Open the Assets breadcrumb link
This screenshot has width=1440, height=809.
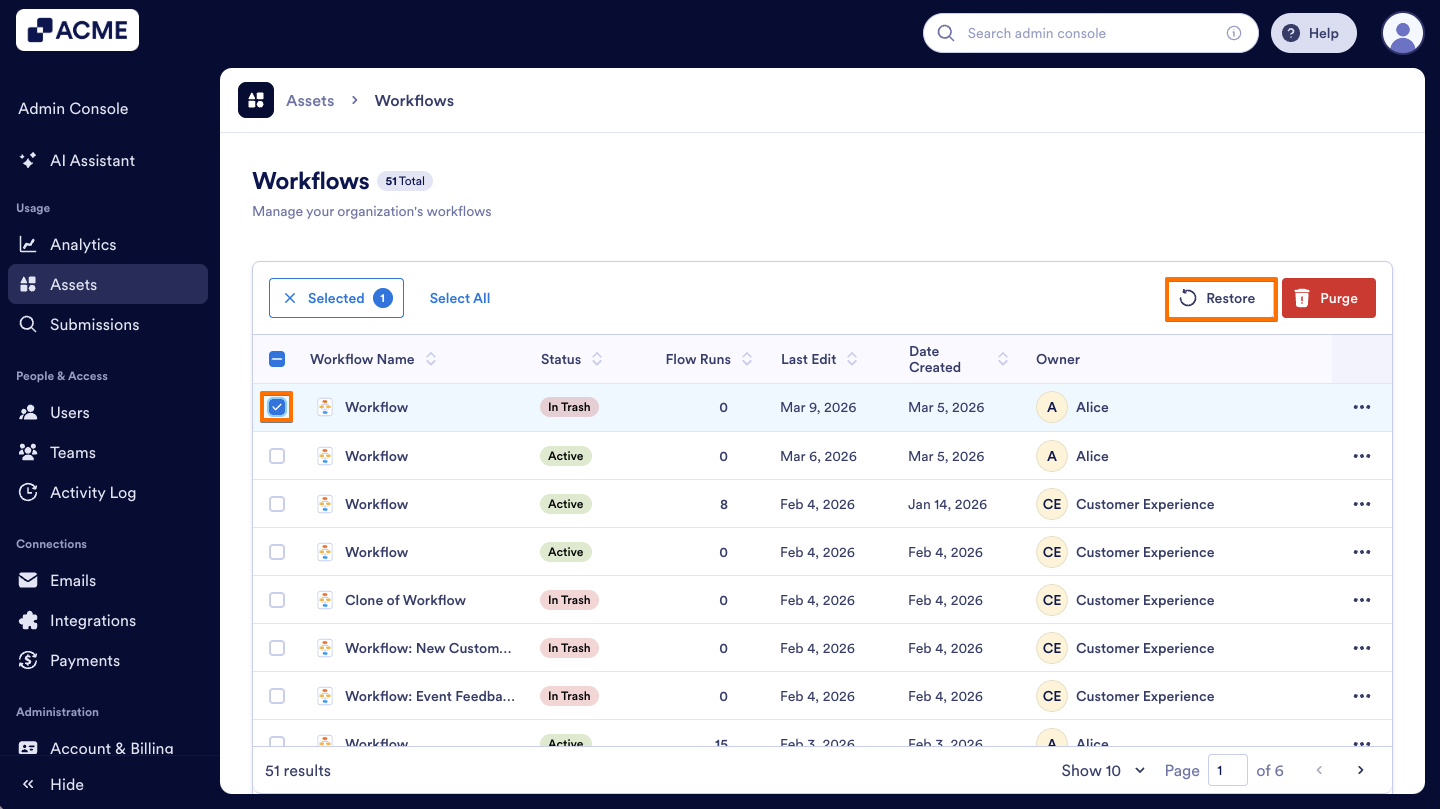(x=310, y=100)
